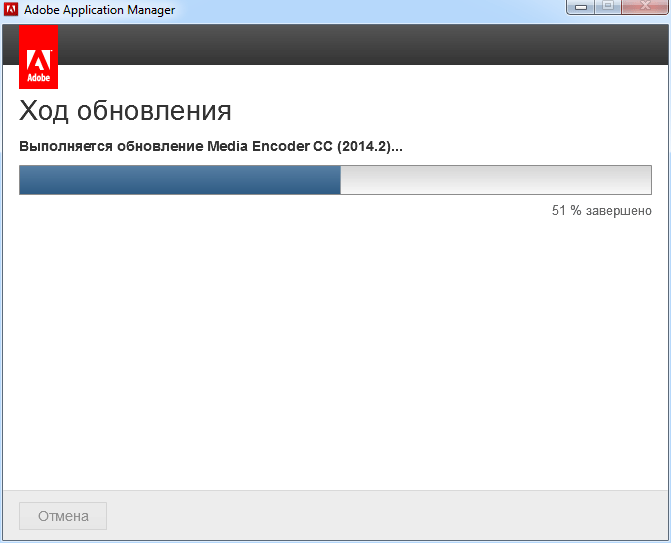Click the Media Encoder CC update message

click(211, 146)
